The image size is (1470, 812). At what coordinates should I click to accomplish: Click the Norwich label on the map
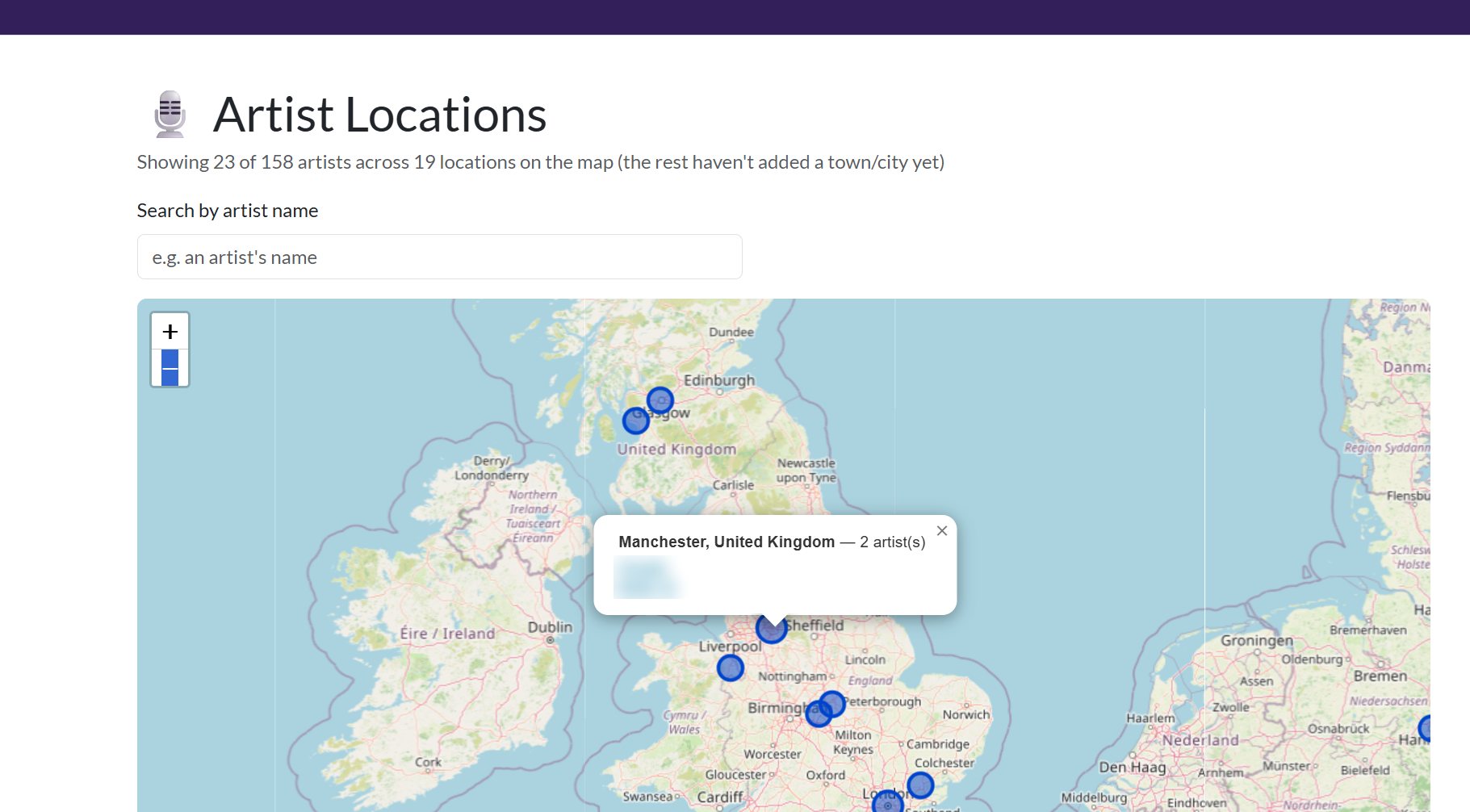click(x=965, y=714)
